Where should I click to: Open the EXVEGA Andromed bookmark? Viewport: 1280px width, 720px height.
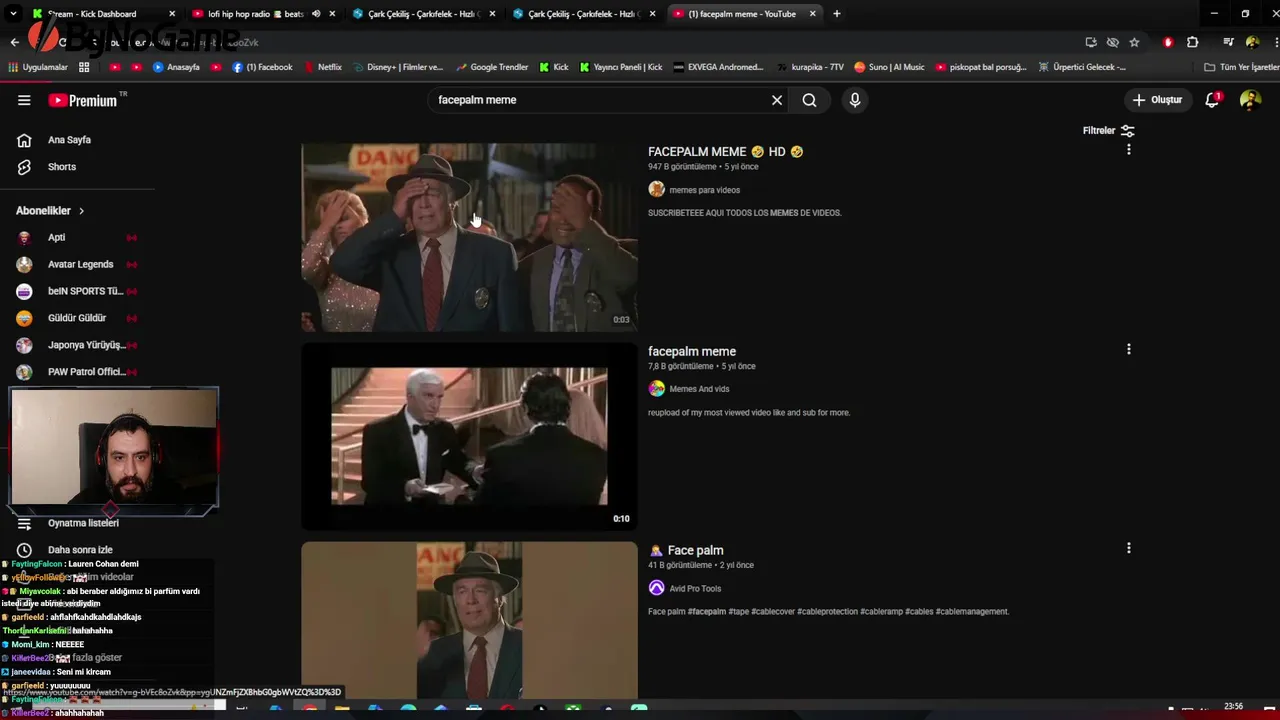click(x=719, y=67)
